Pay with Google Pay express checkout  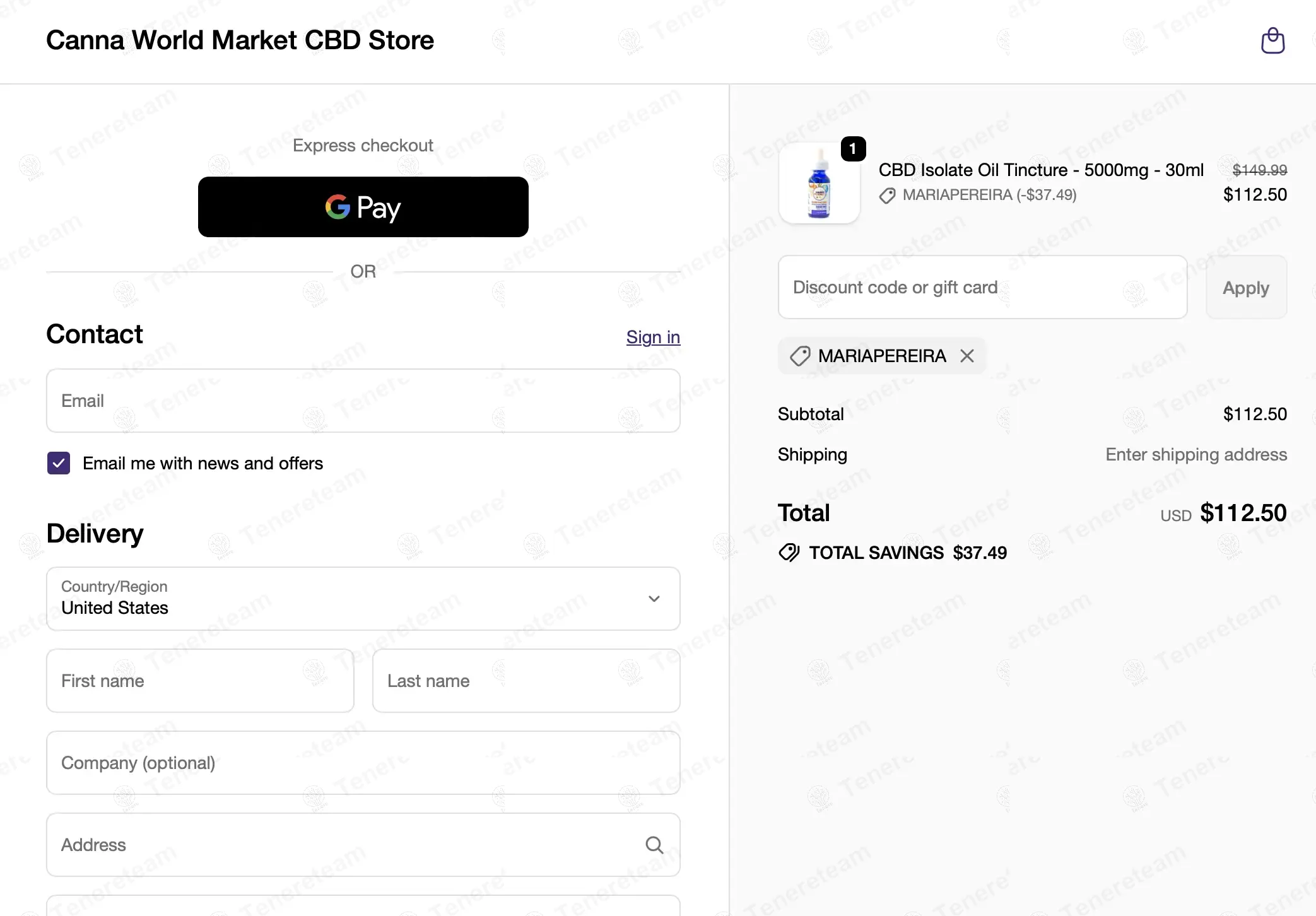[363, 207]
